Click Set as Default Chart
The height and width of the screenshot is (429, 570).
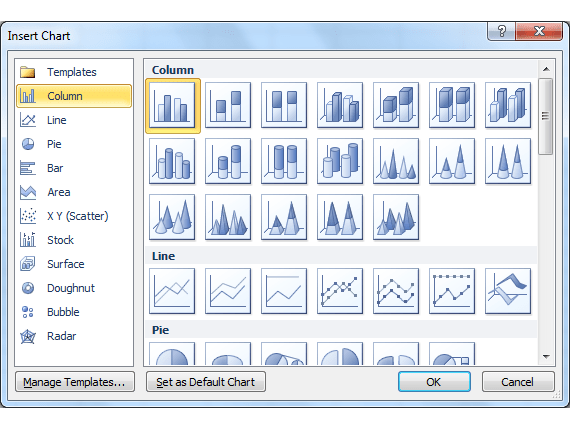[206, 382]
